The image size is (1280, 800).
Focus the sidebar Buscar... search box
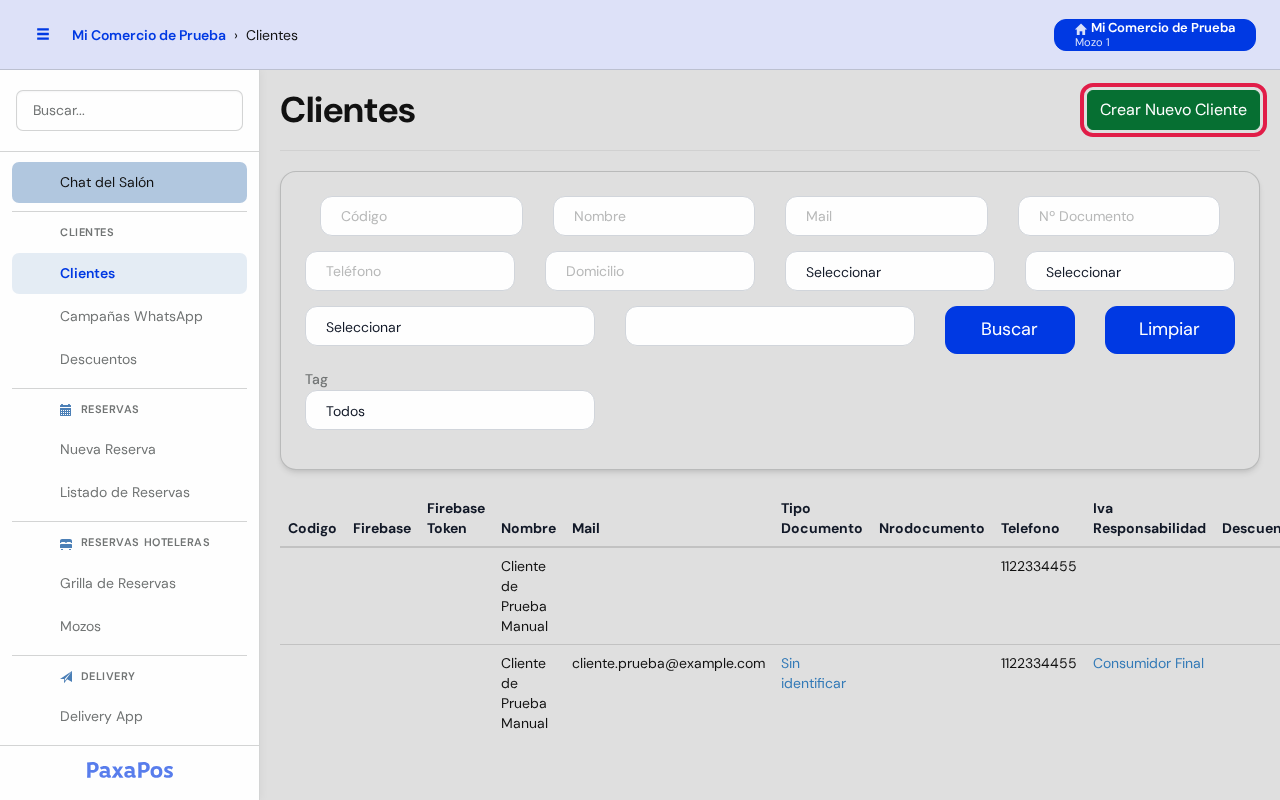click(129, 110)
